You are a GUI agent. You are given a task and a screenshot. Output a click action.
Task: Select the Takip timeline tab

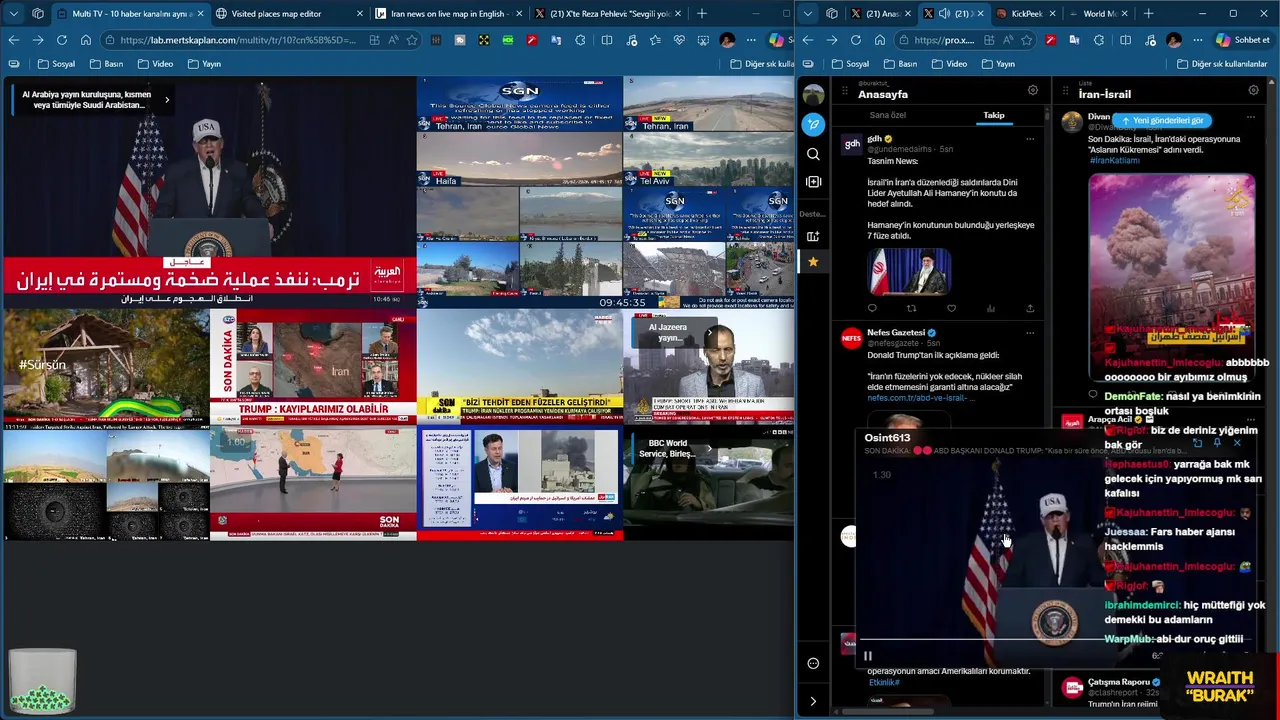(993, 115)
